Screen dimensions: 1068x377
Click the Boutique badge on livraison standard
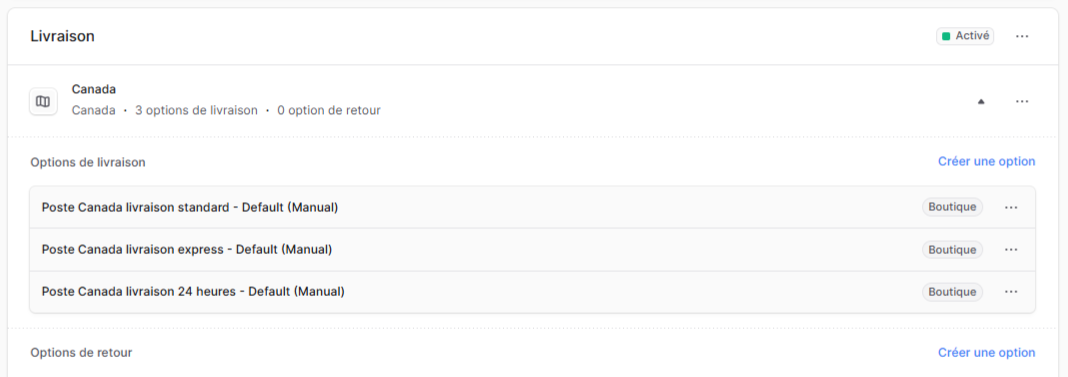[x=952, y=207]
